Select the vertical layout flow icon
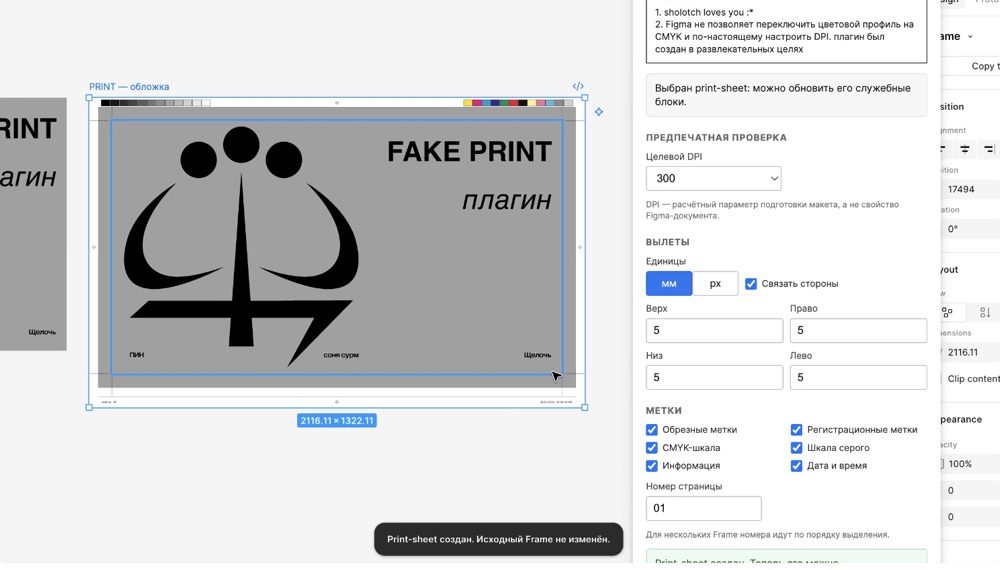The width and height of the screenshot is (1000, 570). [985, 312]
